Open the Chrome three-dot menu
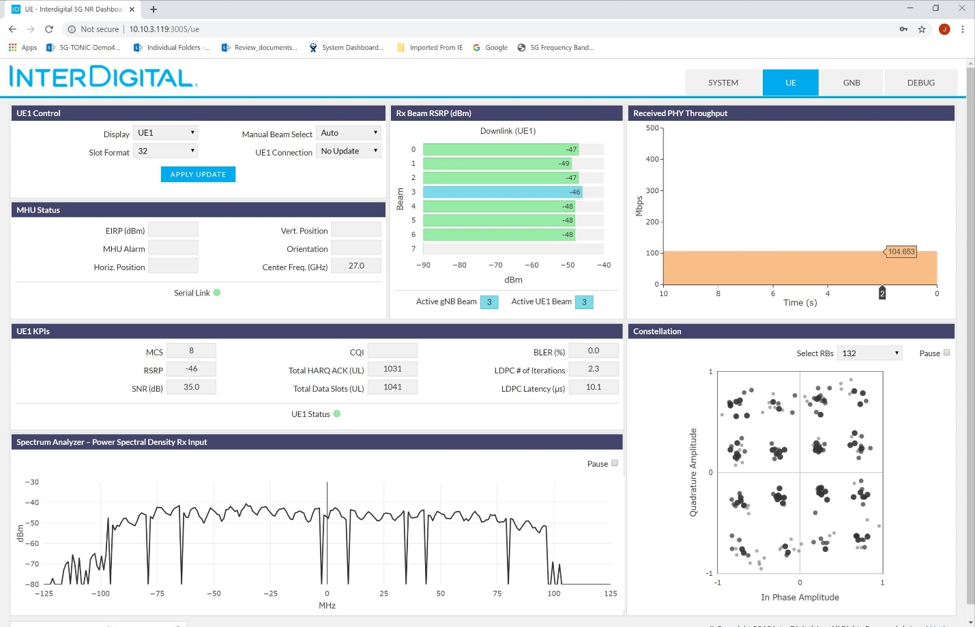The image size is (975, 627). coord(962,29)
